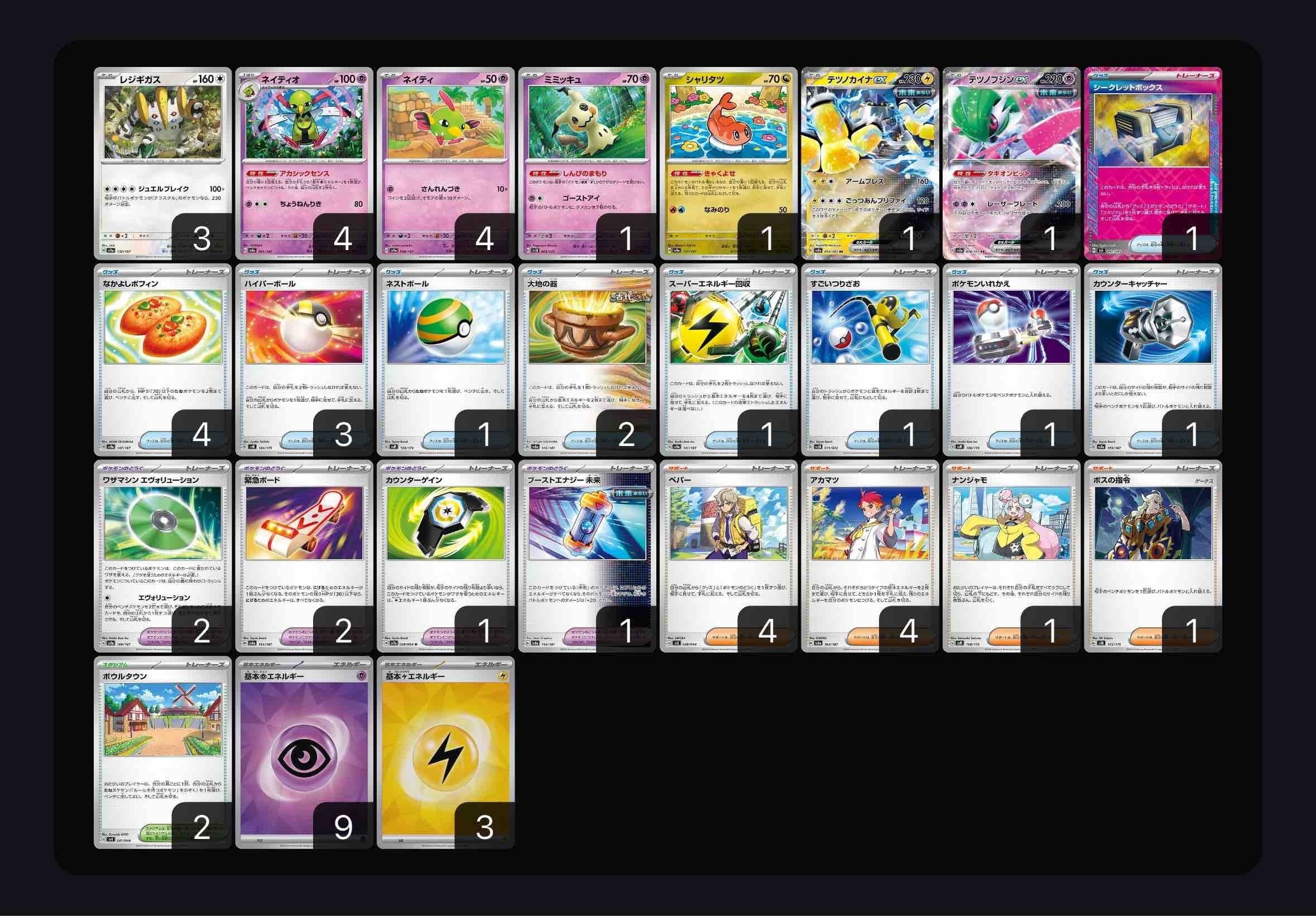Viewport: 1316px width, 916px height.
Task: Open the 大地の器 card
Action: tap(587, 360)
